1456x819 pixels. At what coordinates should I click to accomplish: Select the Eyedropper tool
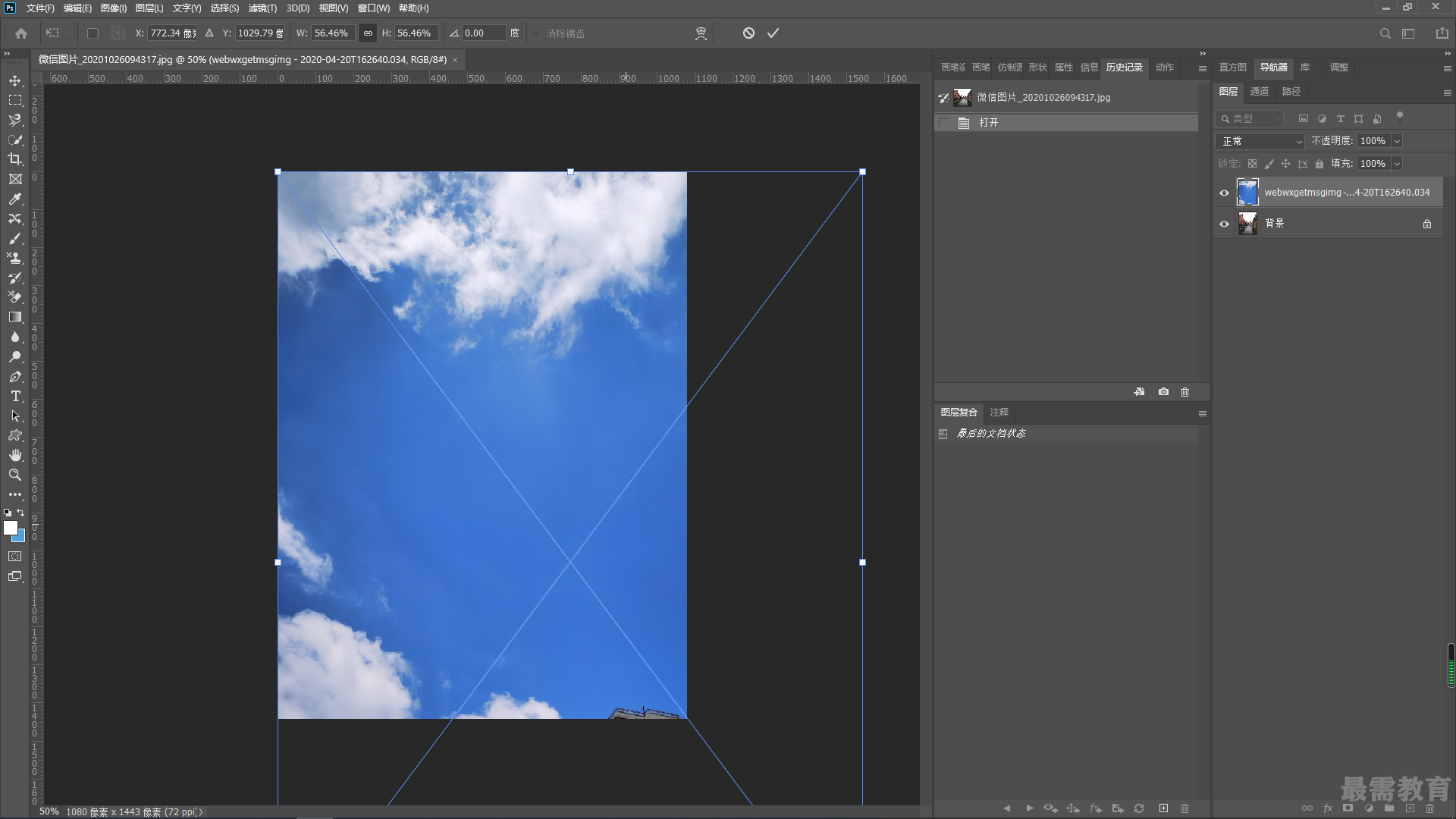click(x=15, y=199)
